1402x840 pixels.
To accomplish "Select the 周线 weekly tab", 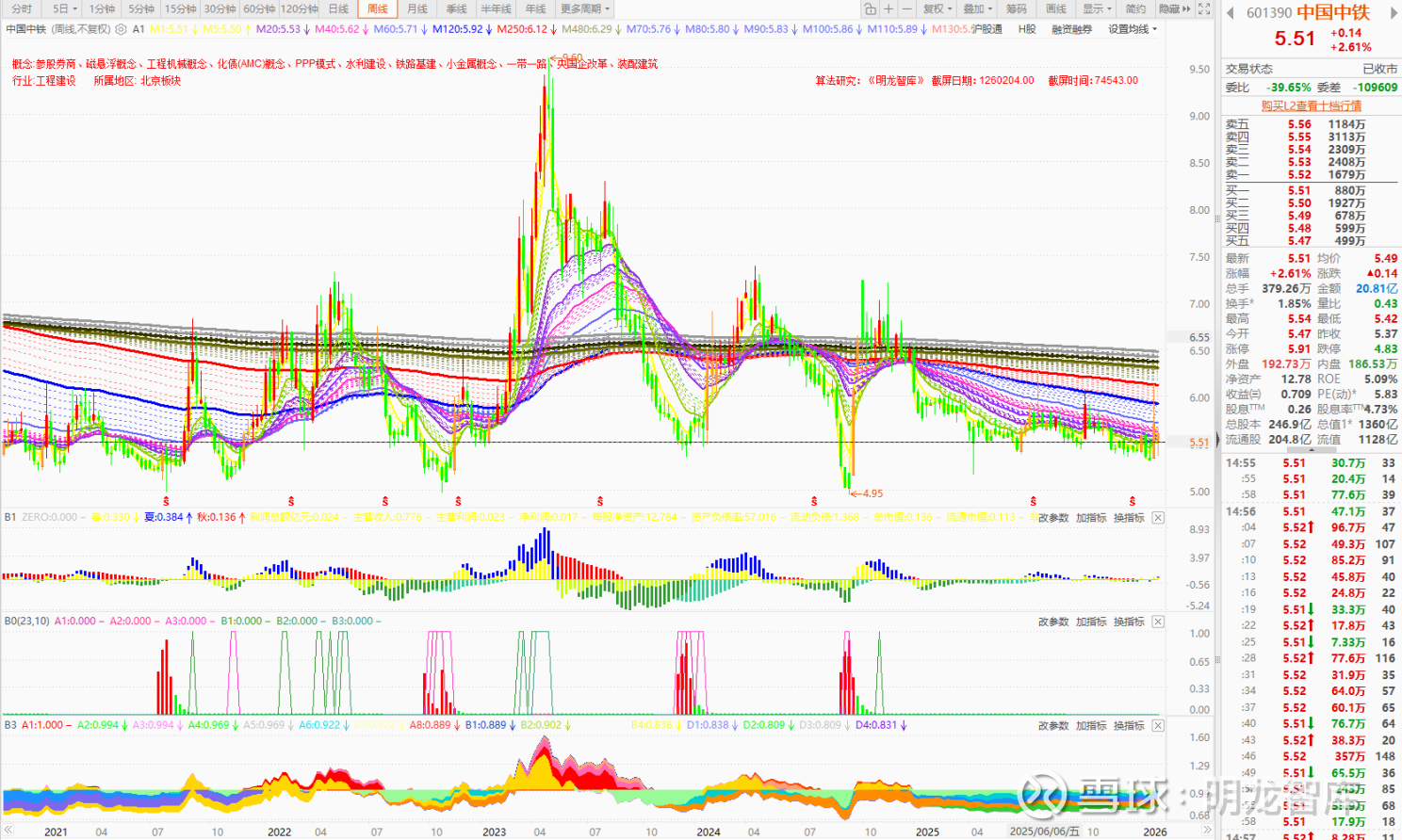I will 377,8.
